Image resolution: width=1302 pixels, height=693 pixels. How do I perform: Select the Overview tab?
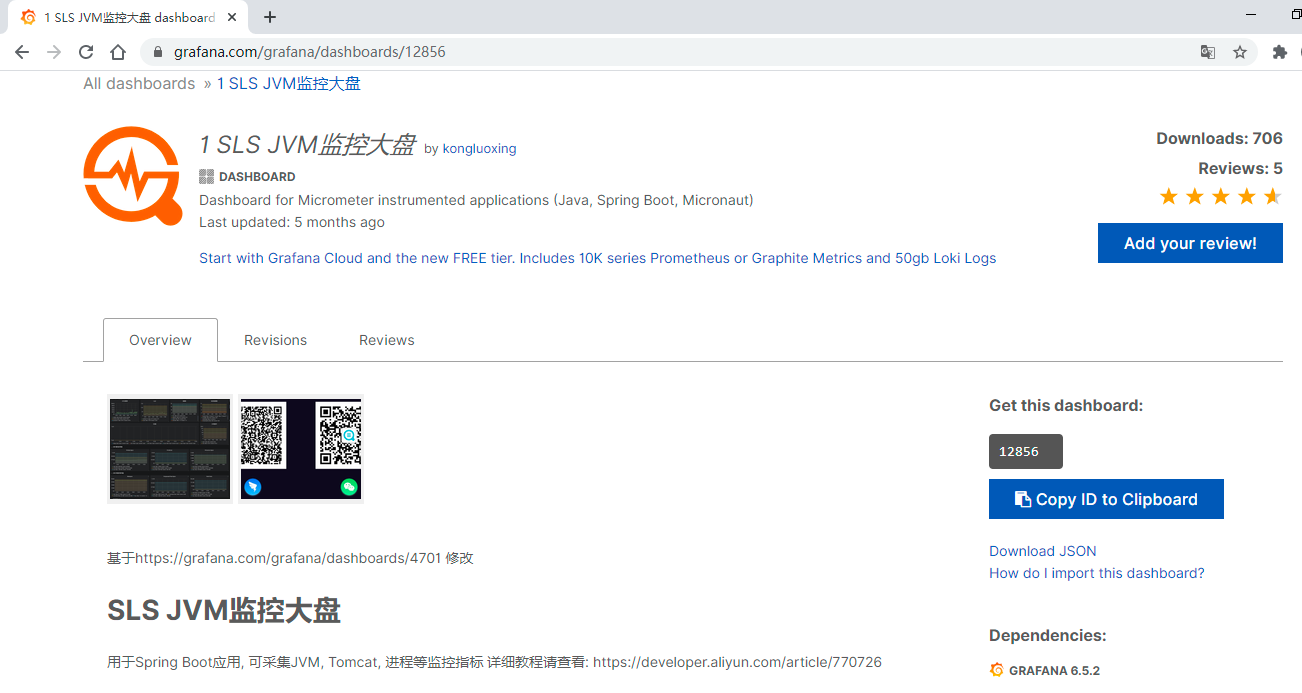160,340
